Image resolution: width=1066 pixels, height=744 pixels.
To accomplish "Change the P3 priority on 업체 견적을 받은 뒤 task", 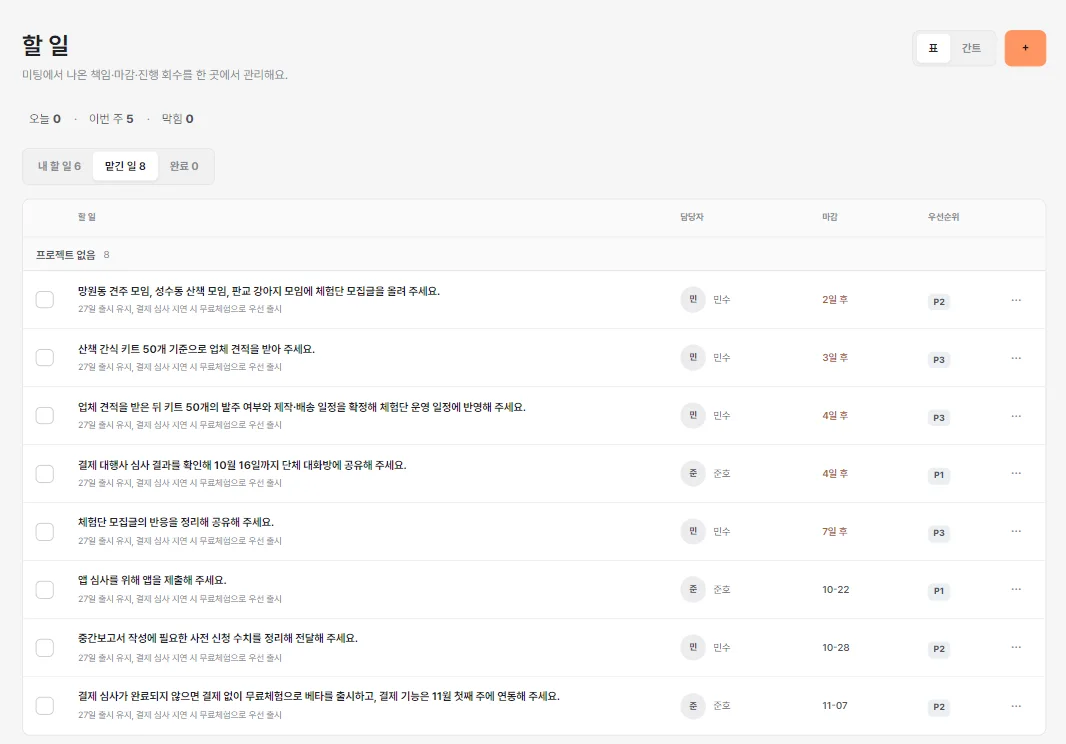I will 938,418.
